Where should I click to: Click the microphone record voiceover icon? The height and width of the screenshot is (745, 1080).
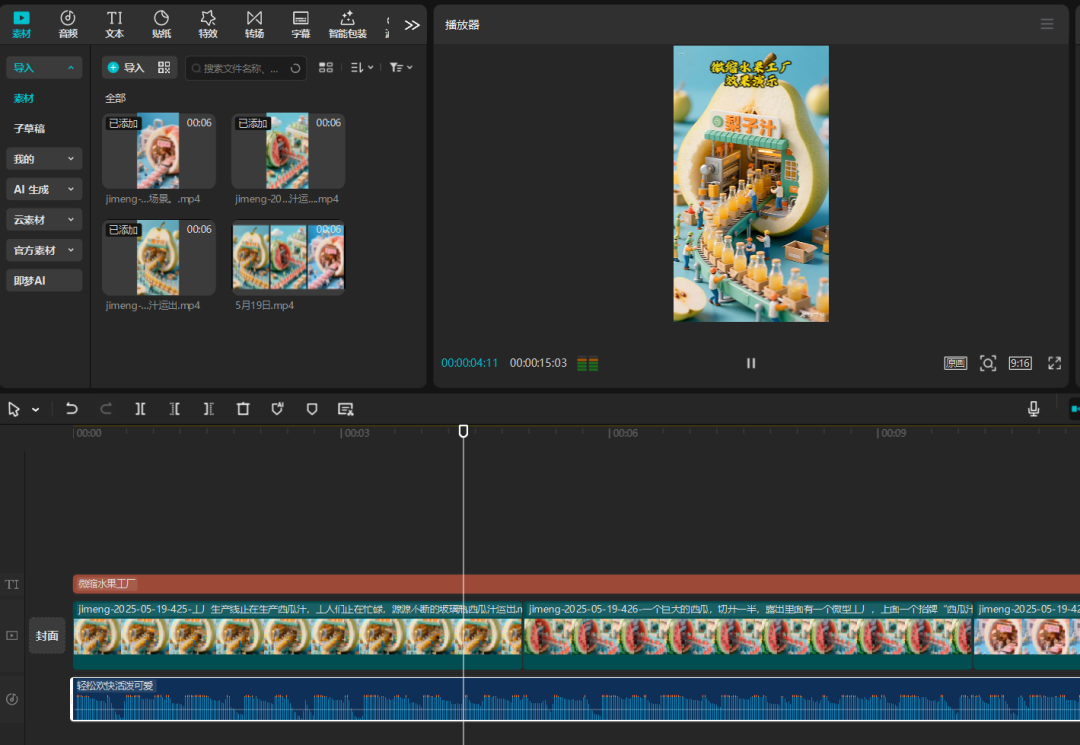[x=1033, y=409]
